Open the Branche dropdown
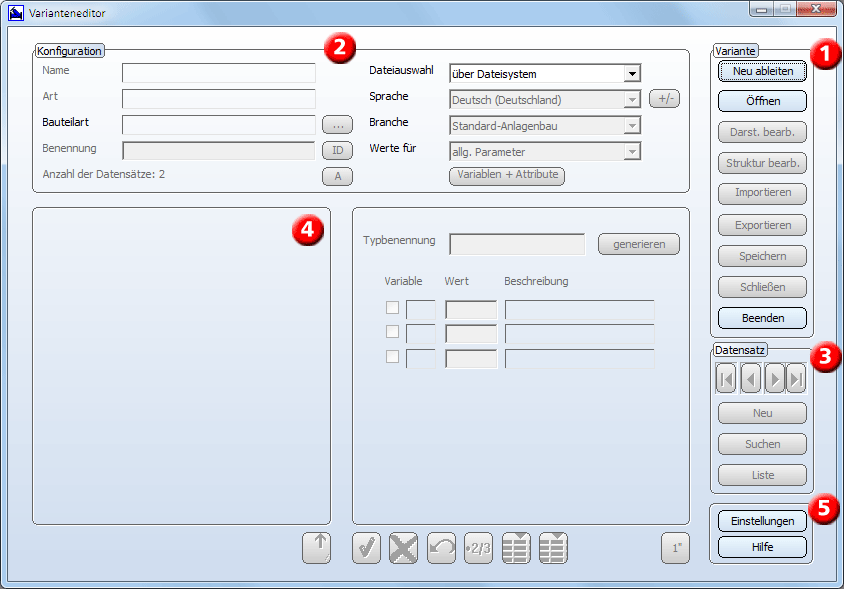The height and width of the screenshot is (589, 844). [632, 125]
